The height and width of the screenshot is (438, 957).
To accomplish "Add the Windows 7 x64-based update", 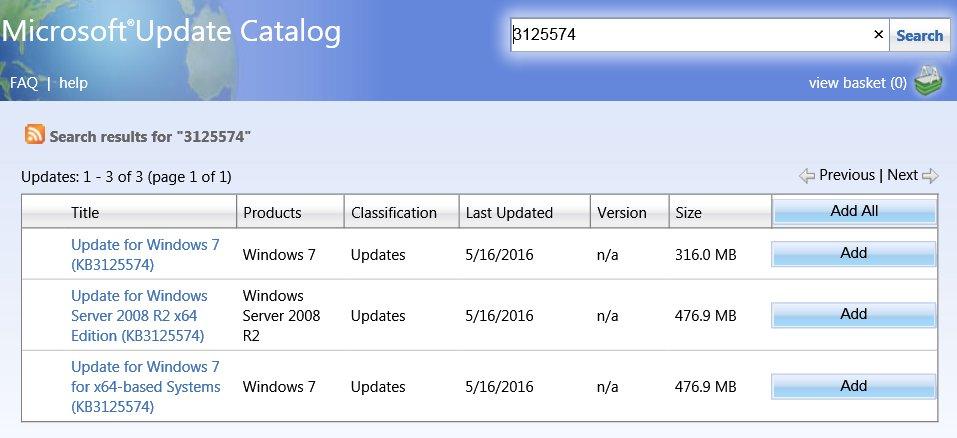I will click(854, 386).
